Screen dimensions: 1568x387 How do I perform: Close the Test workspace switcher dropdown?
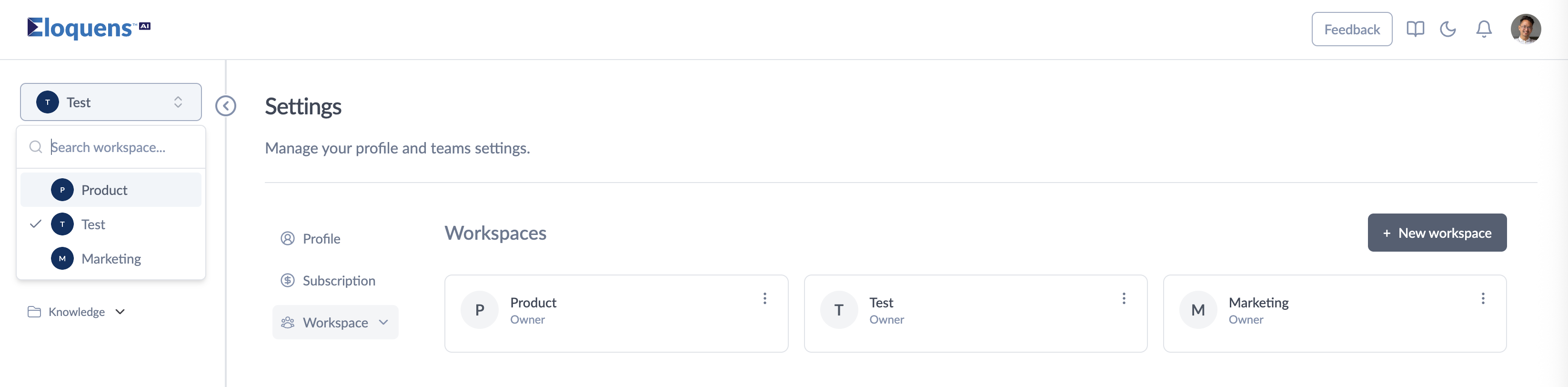point(111,102)
